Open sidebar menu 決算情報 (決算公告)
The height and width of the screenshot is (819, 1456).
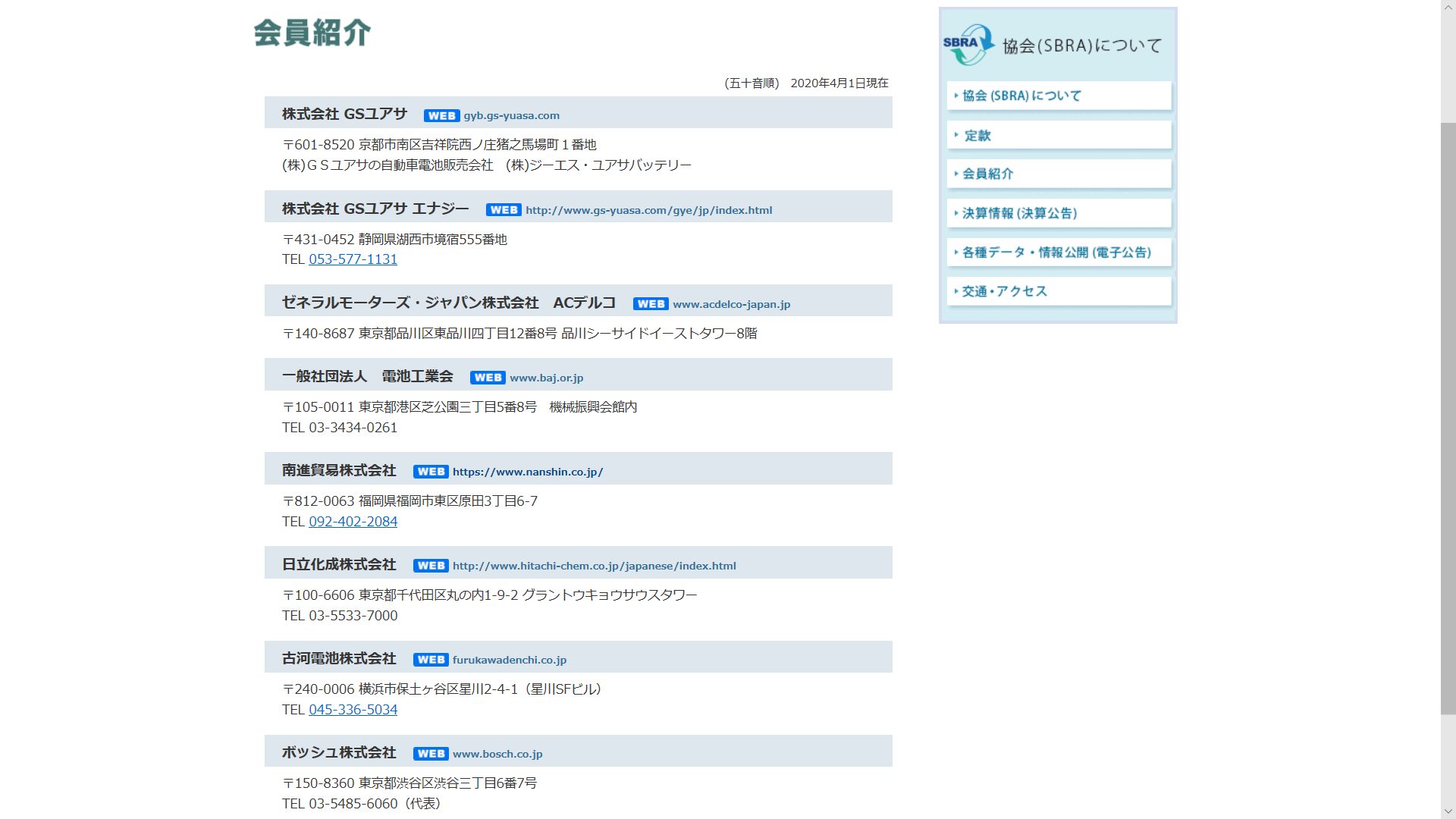pyautogui.click(x=1059, y=213)
